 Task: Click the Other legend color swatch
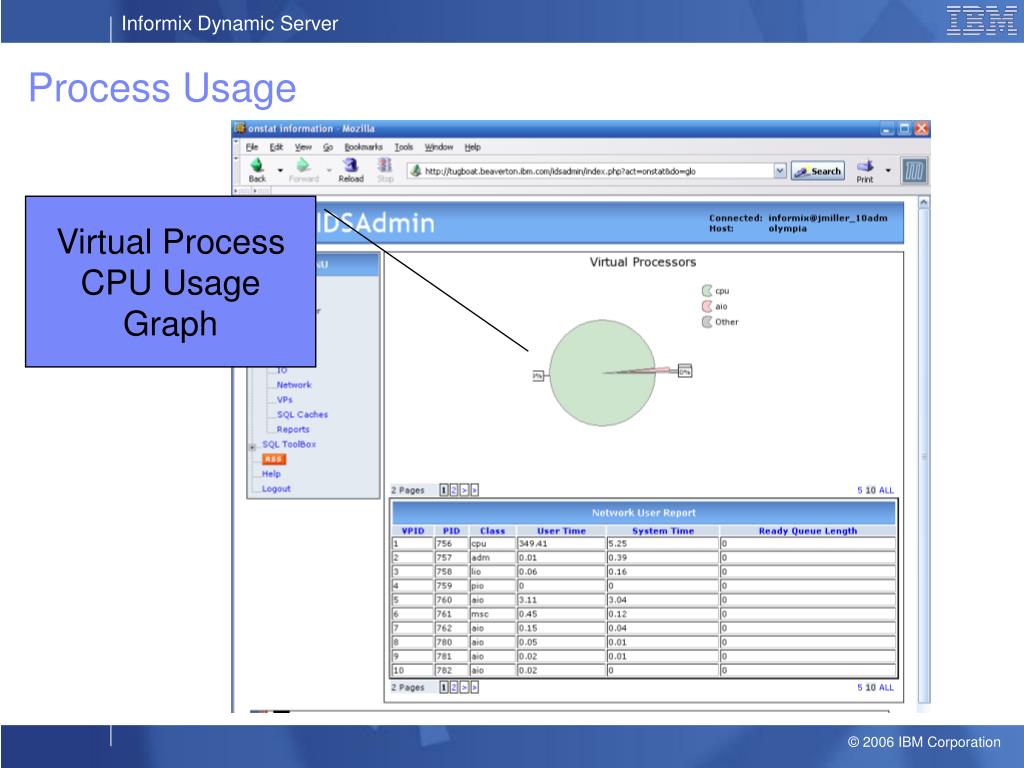tap(707, 322)
